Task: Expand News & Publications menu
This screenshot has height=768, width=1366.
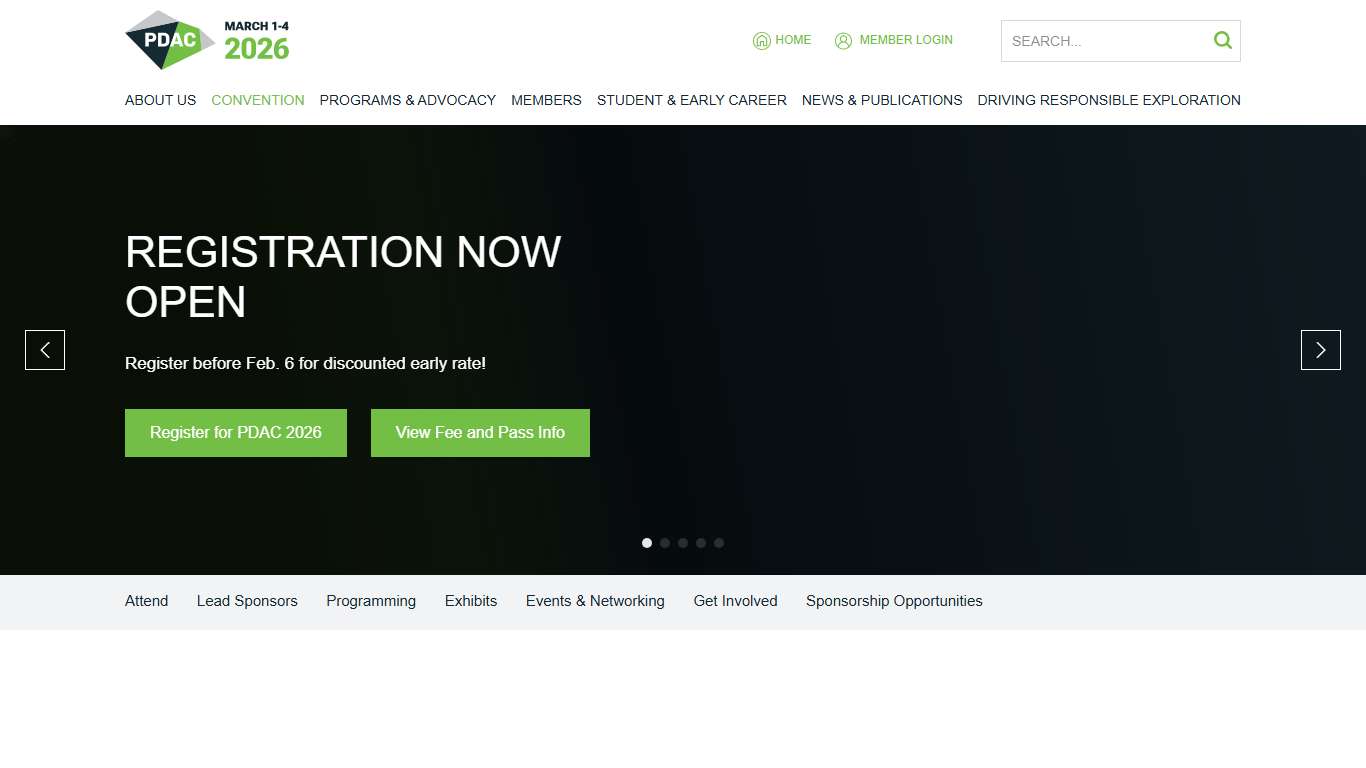Action: (x=881, y=100)
